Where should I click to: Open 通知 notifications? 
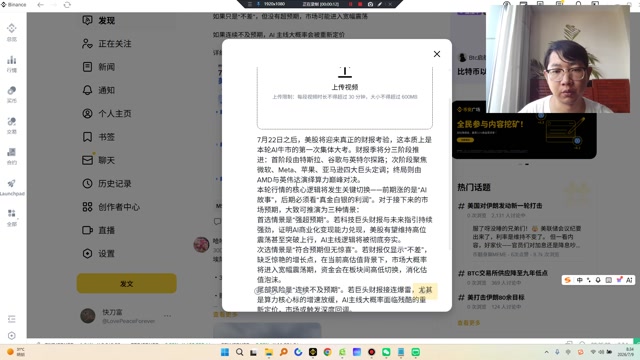click(106, 90)
